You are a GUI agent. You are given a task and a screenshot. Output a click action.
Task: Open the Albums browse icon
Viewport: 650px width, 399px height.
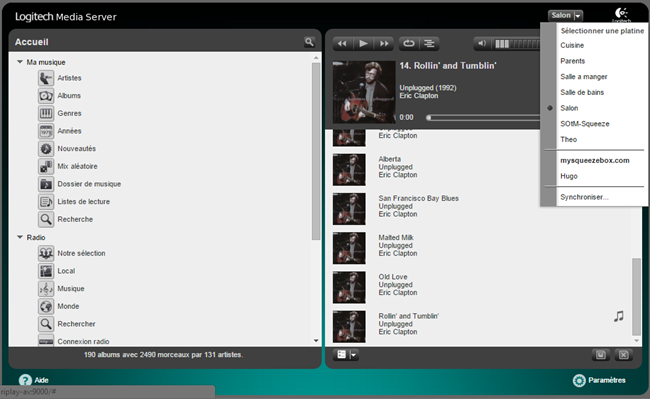click(x=46, y=96)
